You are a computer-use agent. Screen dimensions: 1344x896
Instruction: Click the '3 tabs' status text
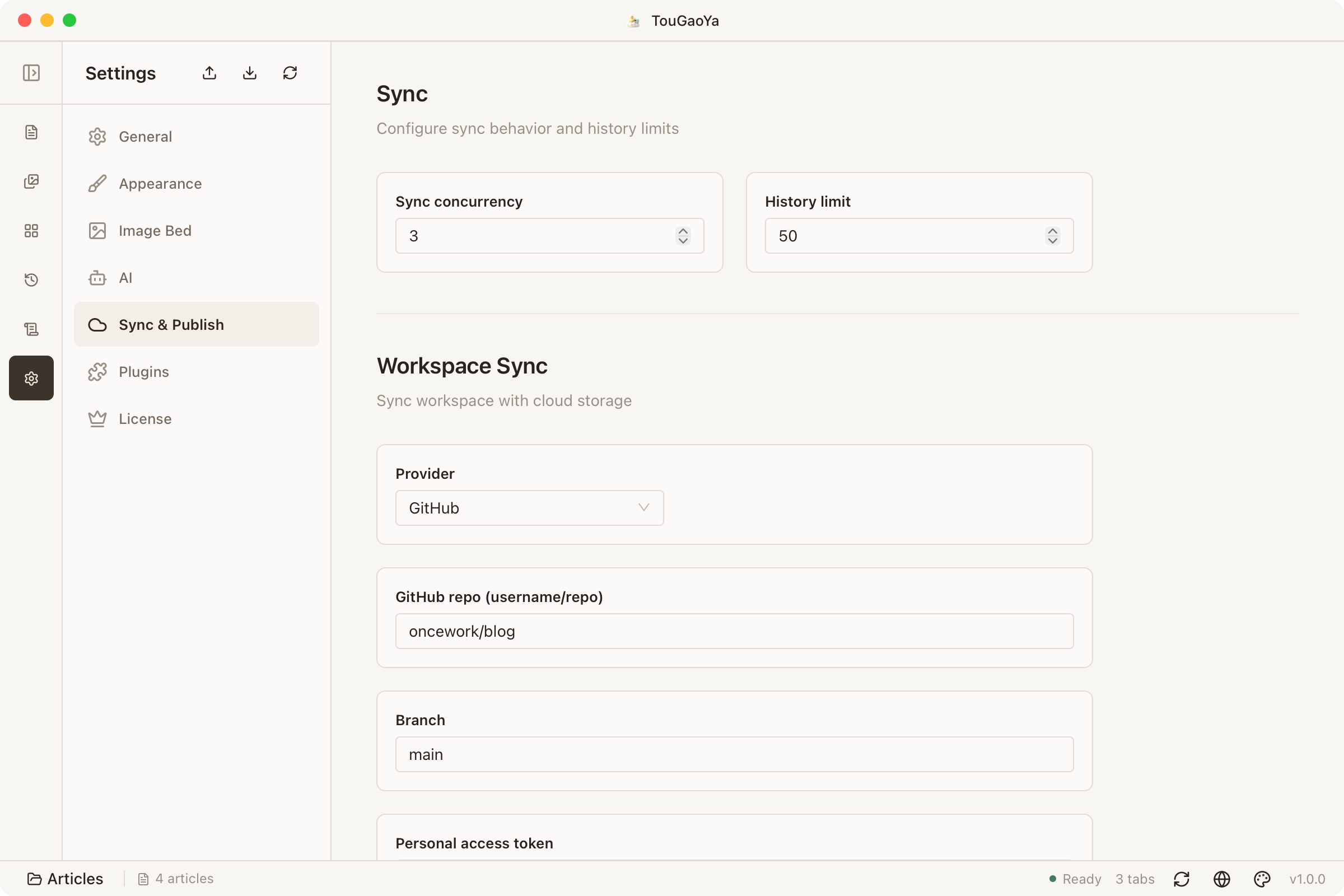point(1135,879)
